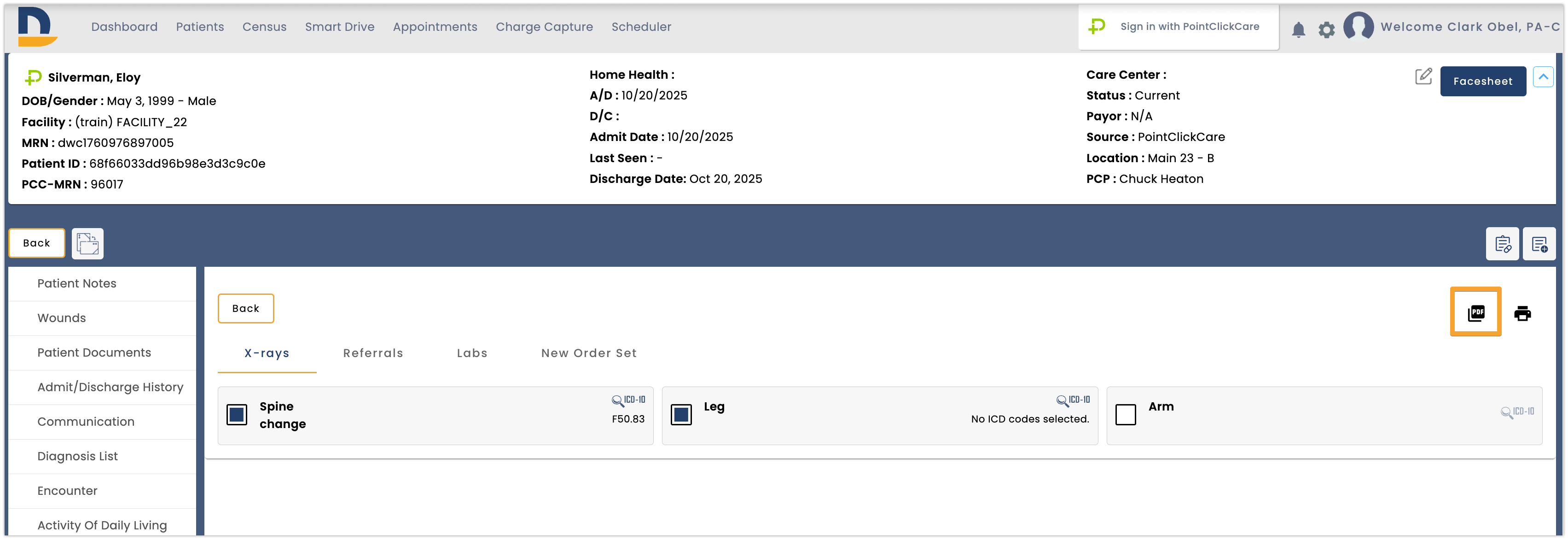Open the settings gear icon
This screenshot has width=1568, height=540.
1327,29
